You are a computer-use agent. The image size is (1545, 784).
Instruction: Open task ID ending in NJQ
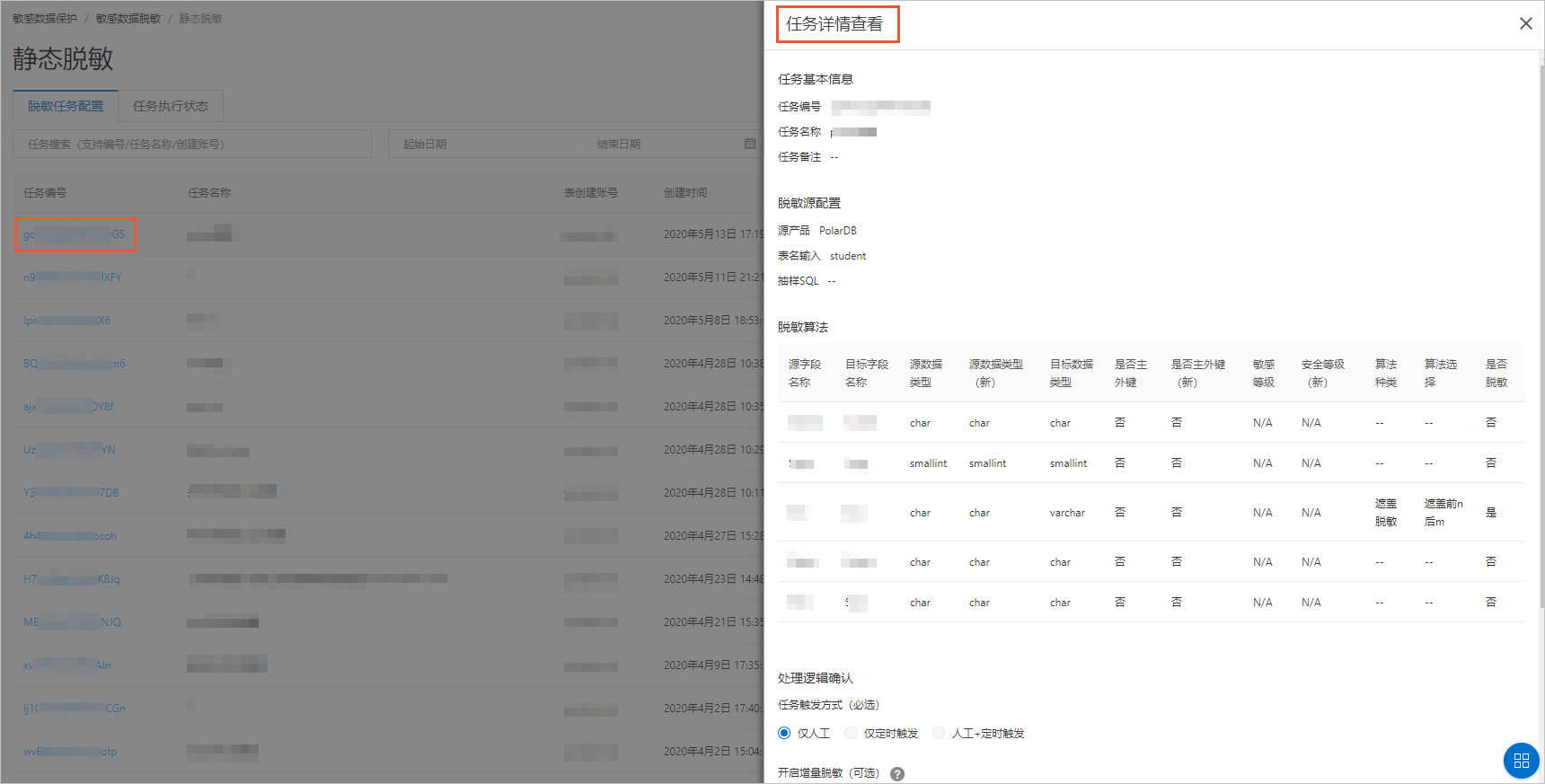(x=72, y=622)
